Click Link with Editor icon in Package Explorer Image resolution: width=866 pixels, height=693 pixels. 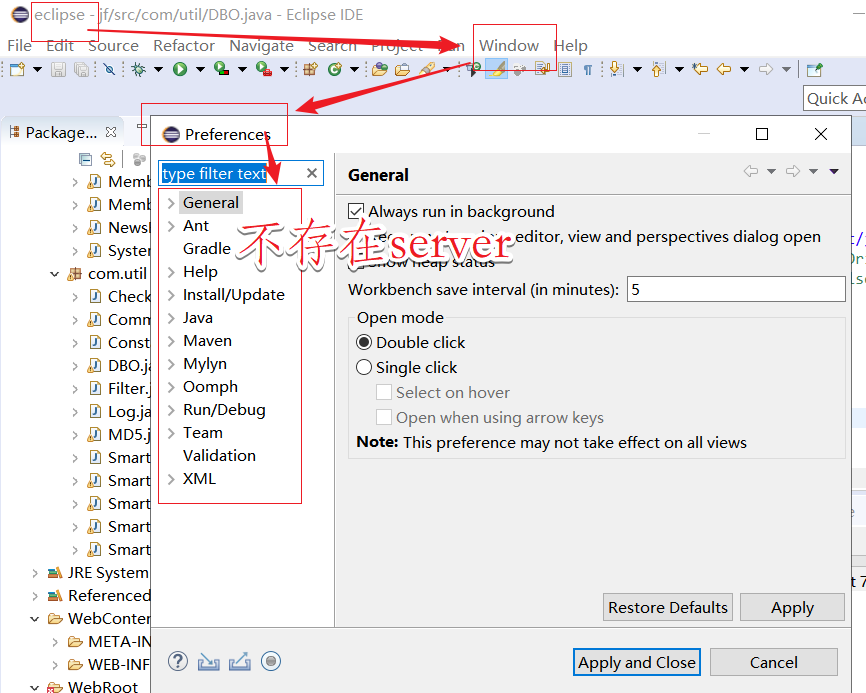108,160
